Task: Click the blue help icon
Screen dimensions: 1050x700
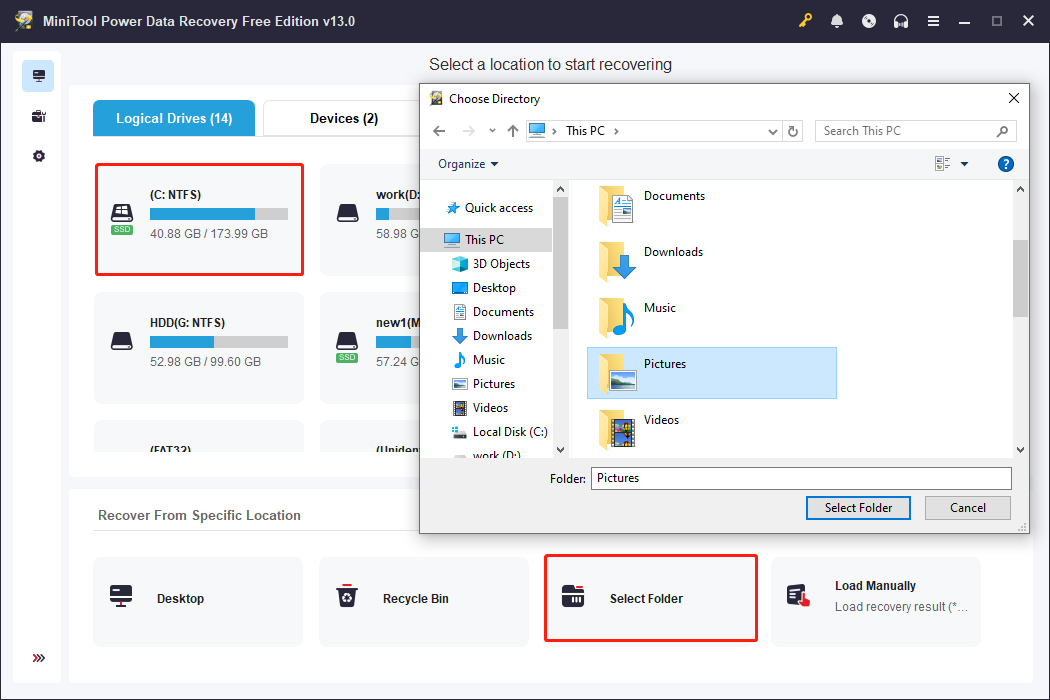Action: [x=1005, y=164]
